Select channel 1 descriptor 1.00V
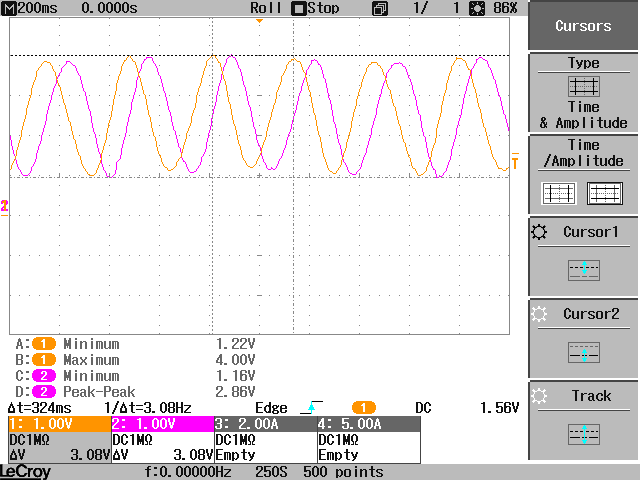640x480 pixels. click(60, 424)
